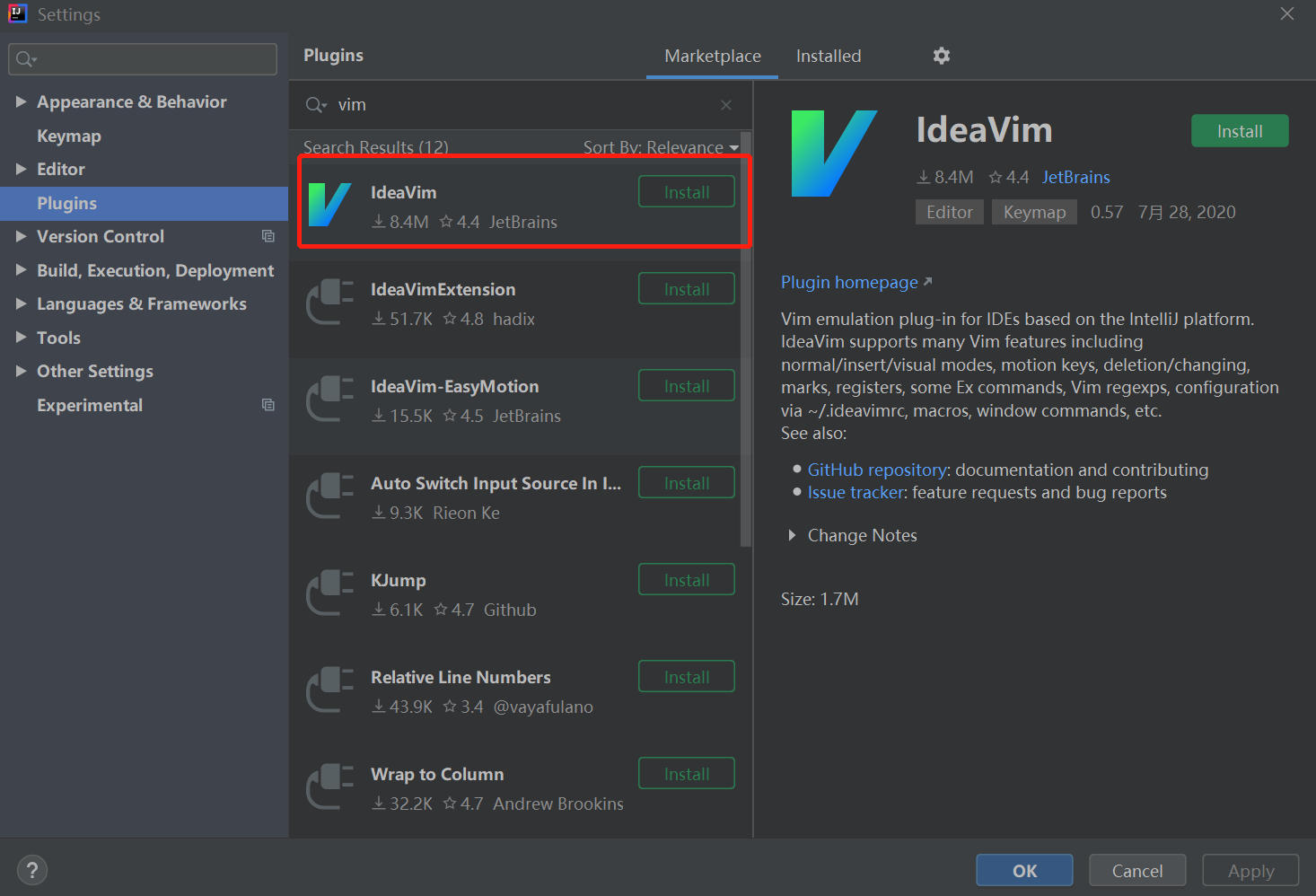Screen dimensions: 1316x896
Task: Clear the vim search with X icon
Action: (x=725, y=105)
